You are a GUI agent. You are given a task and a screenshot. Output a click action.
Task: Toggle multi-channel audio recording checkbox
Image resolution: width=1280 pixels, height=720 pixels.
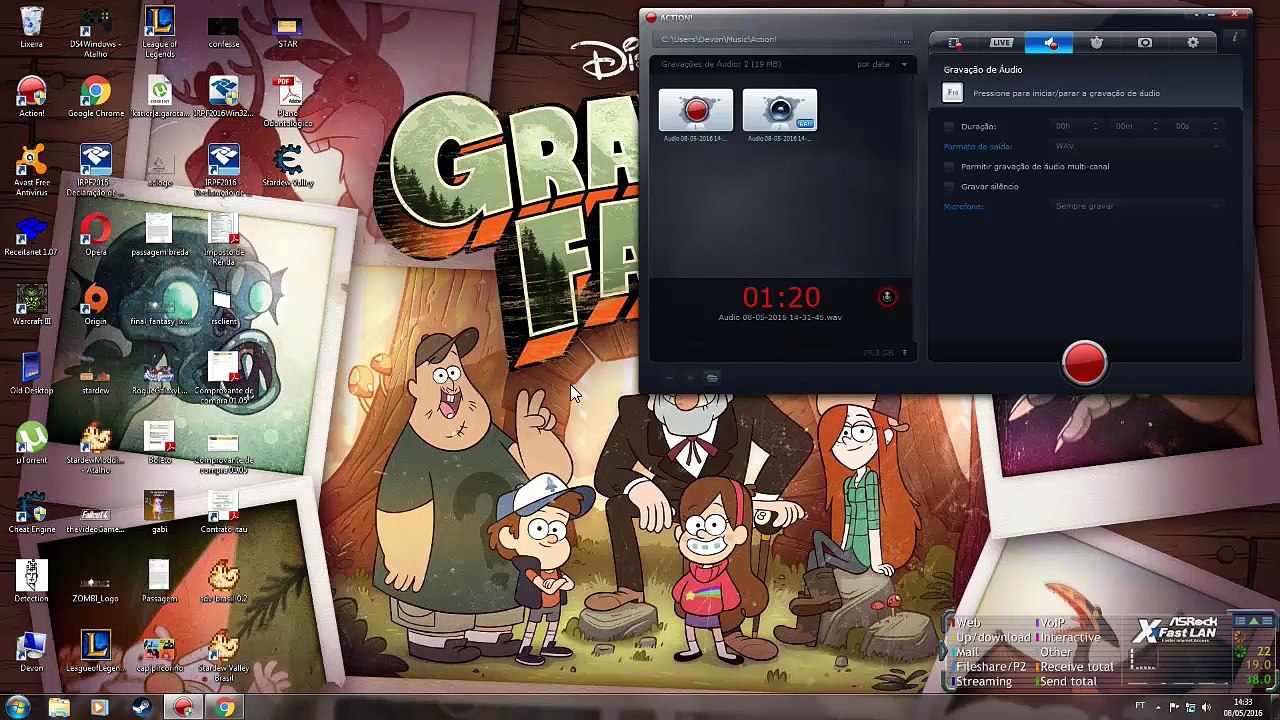coord(949,166)
